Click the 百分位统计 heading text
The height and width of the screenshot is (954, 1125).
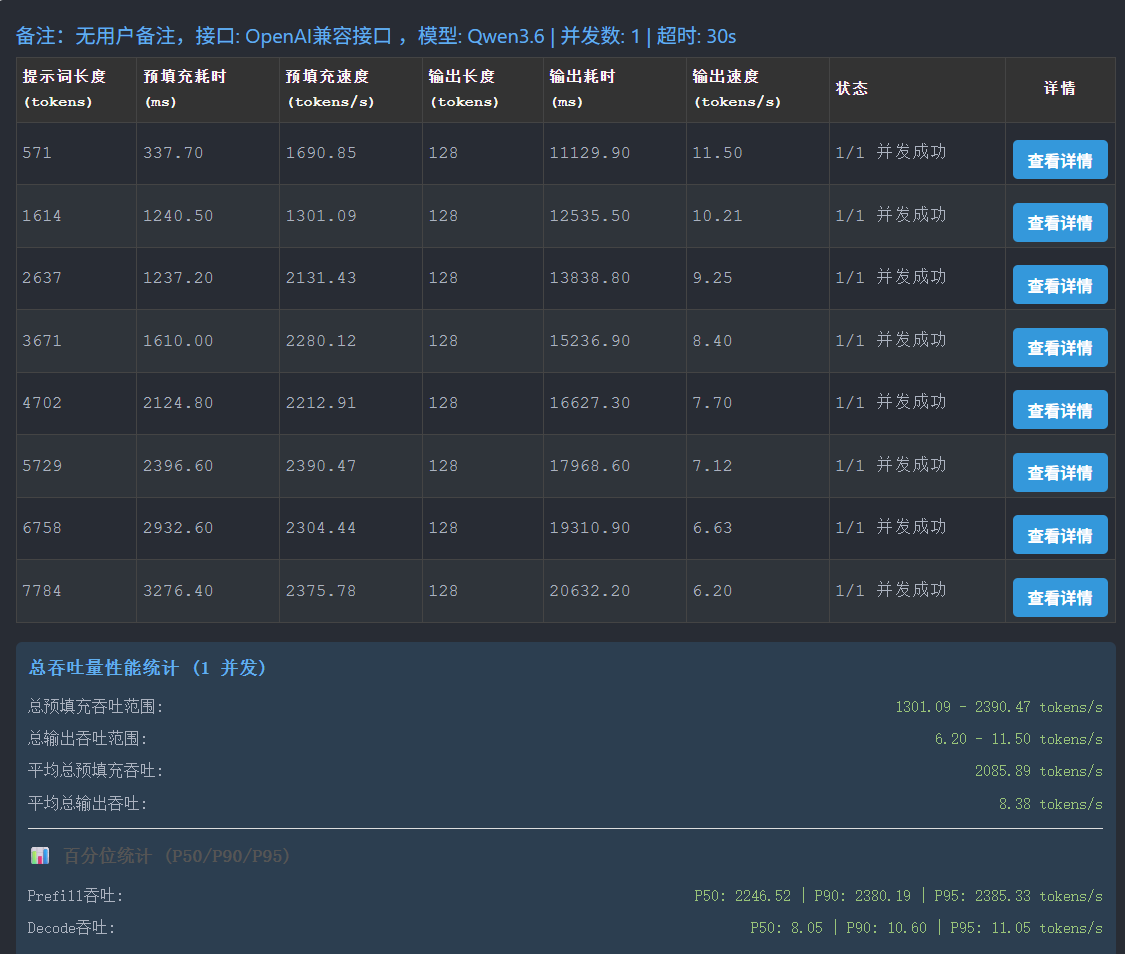pyautogui.click(x=176, y=856)
